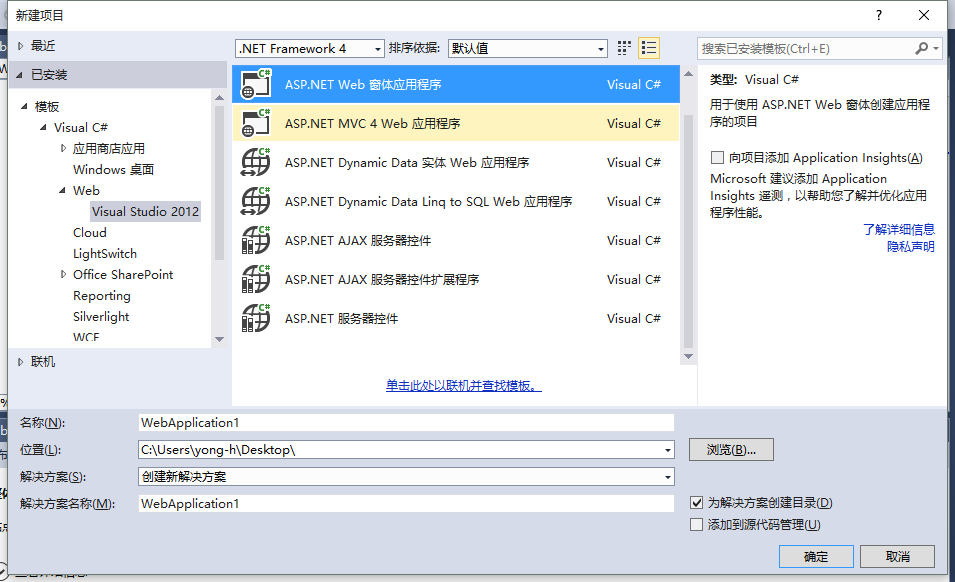Click the ASP.NET Dynamic Data 实体 Web 应用程序 name
Screen dimensions: 955x582
click(407, 163)
